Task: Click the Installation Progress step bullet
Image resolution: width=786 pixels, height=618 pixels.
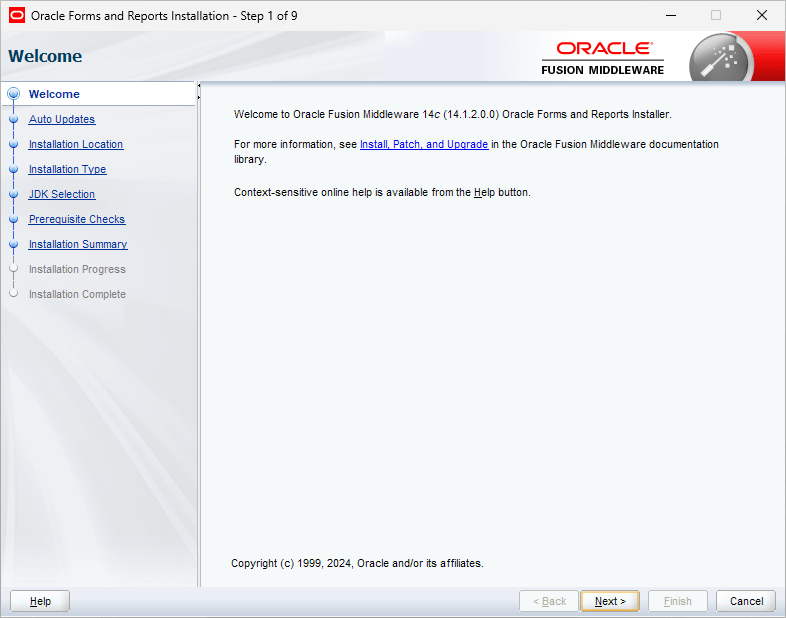Action: click(14, 268)
